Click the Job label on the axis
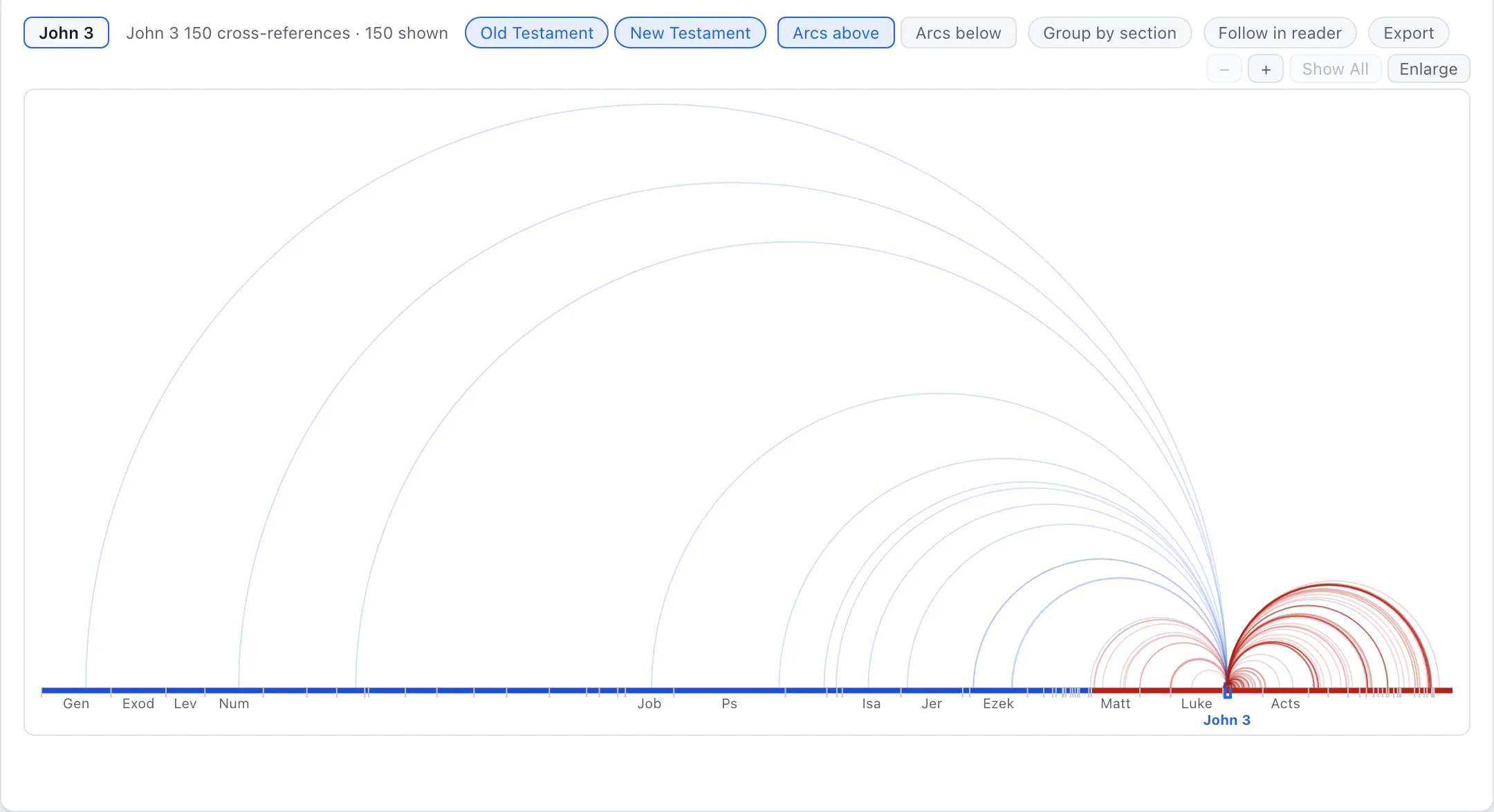The image size is (1494, 812). 649,703
